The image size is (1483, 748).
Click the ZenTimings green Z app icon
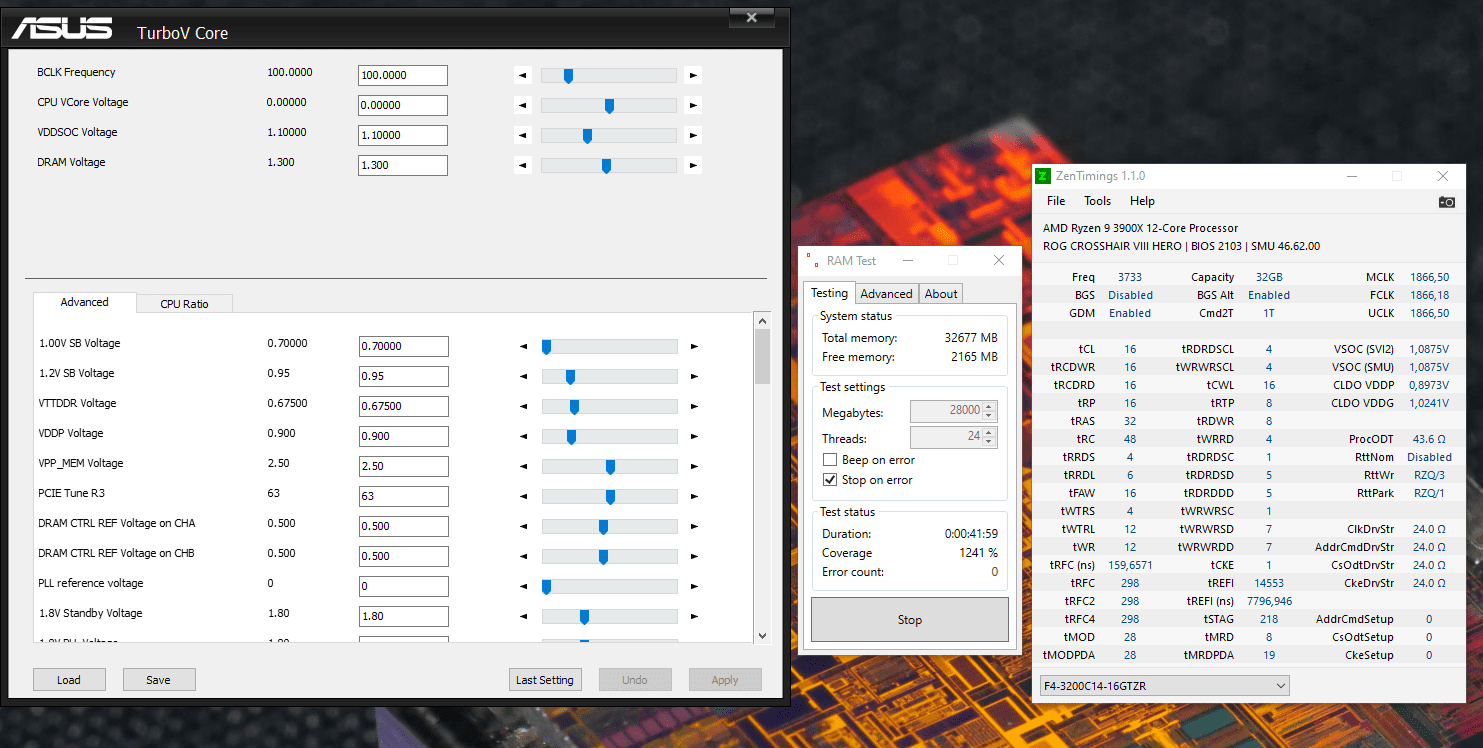1044,176
